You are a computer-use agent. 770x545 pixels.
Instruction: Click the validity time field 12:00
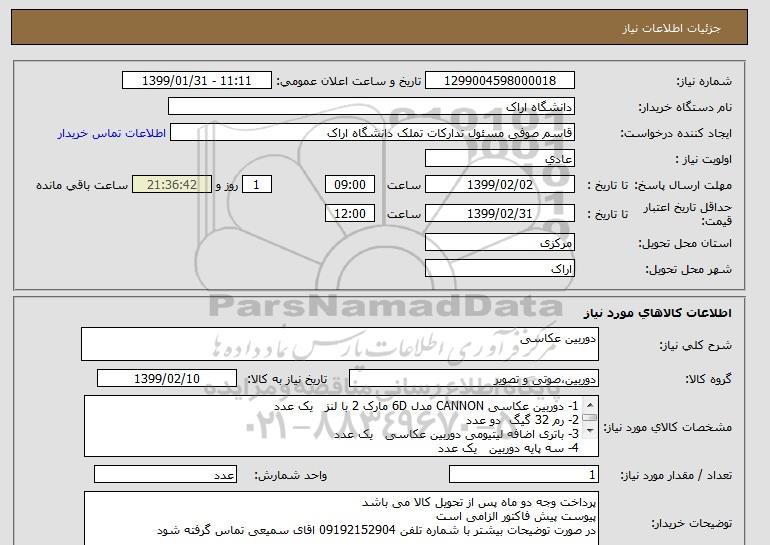pyautogui.click(x=350, y=214)
